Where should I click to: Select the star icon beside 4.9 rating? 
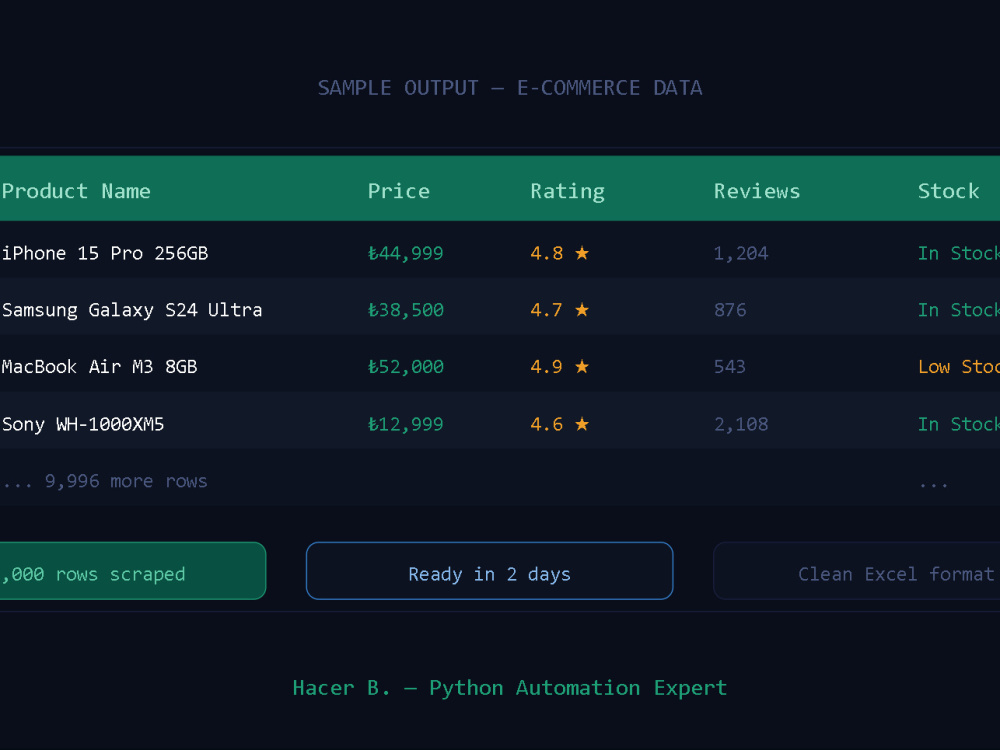click(582, 367)
